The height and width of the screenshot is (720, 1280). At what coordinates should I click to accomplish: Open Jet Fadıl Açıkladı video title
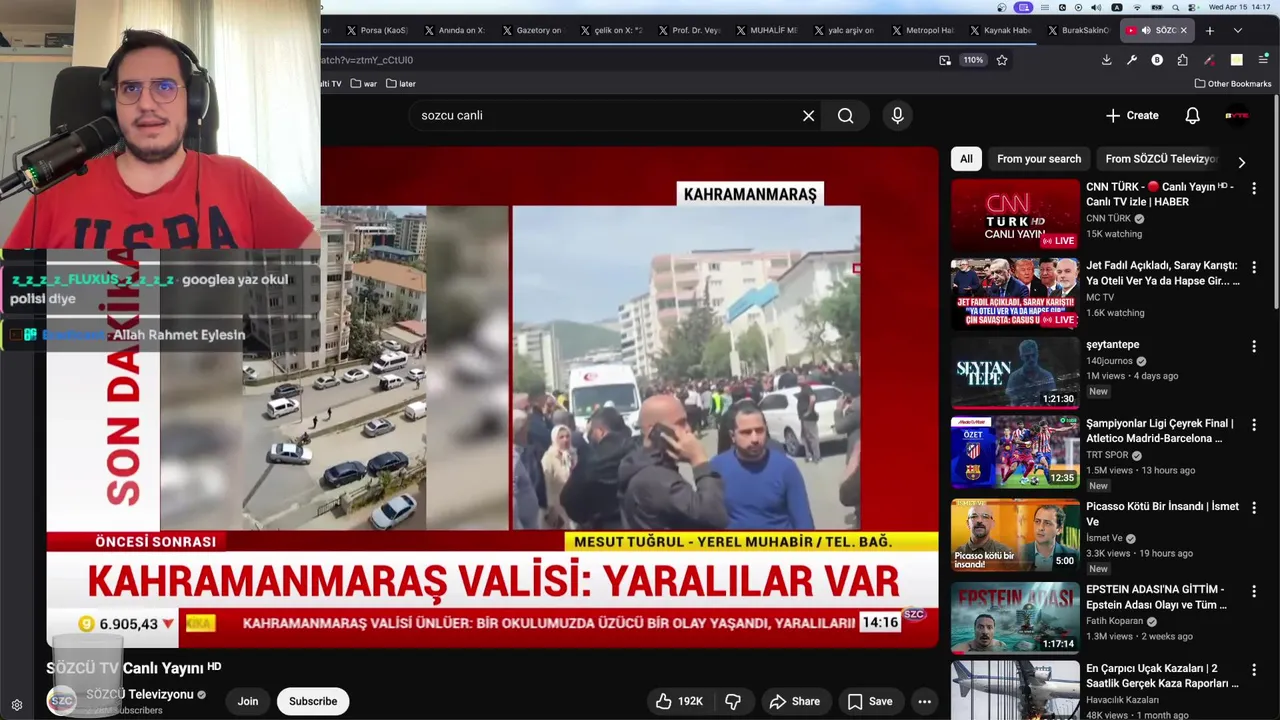point(1163,273)
